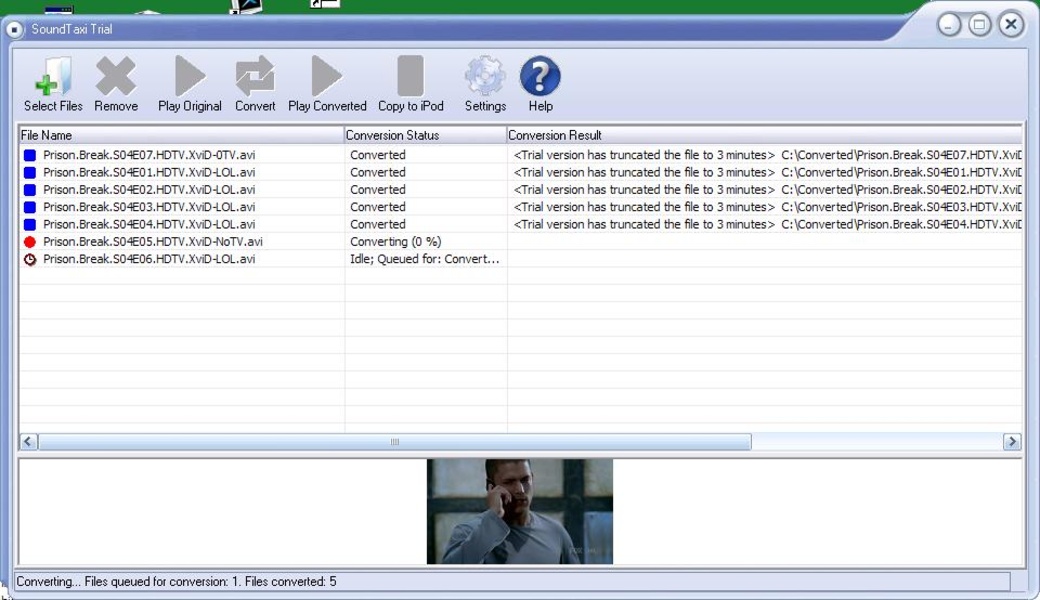Sort by the File Name column header
The image size is (1040, 600).
180,135
